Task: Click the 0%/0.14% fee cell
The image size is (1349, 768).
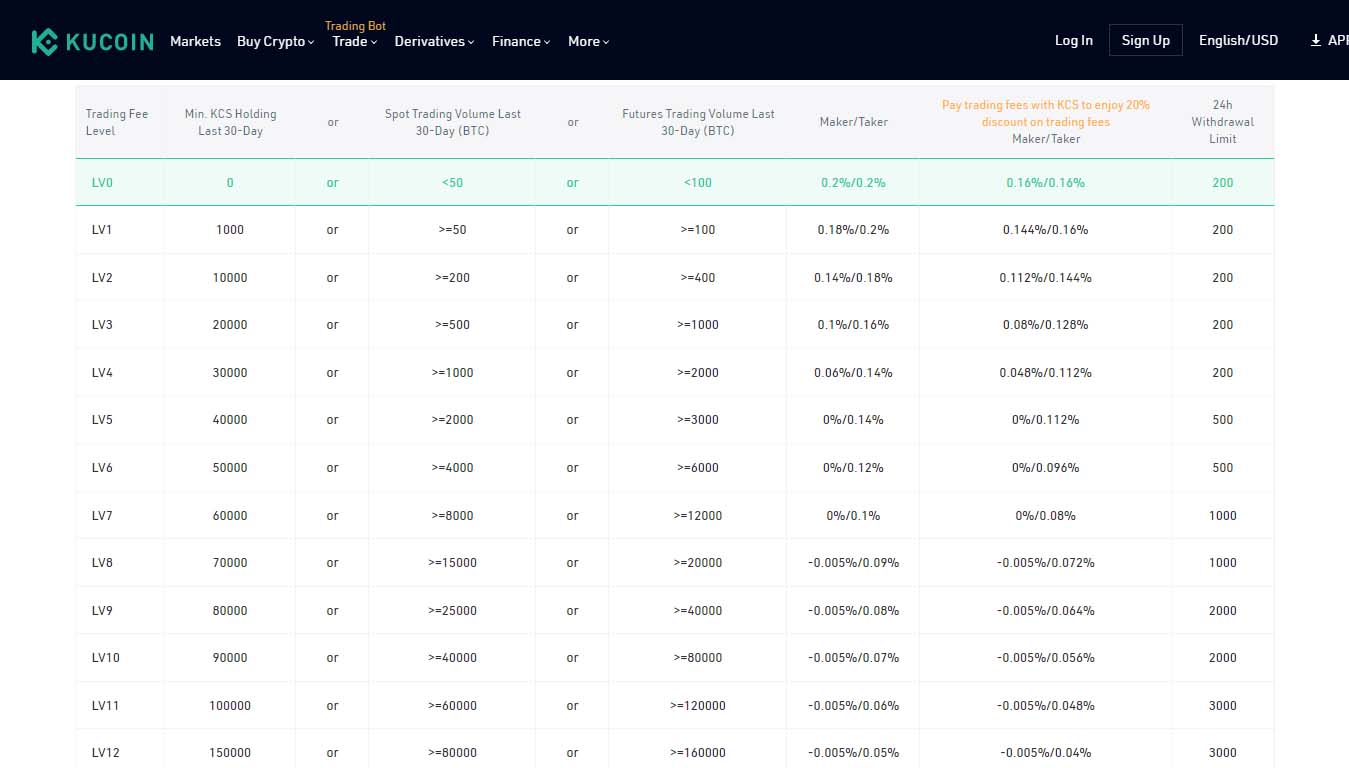Action: [853, 420]
